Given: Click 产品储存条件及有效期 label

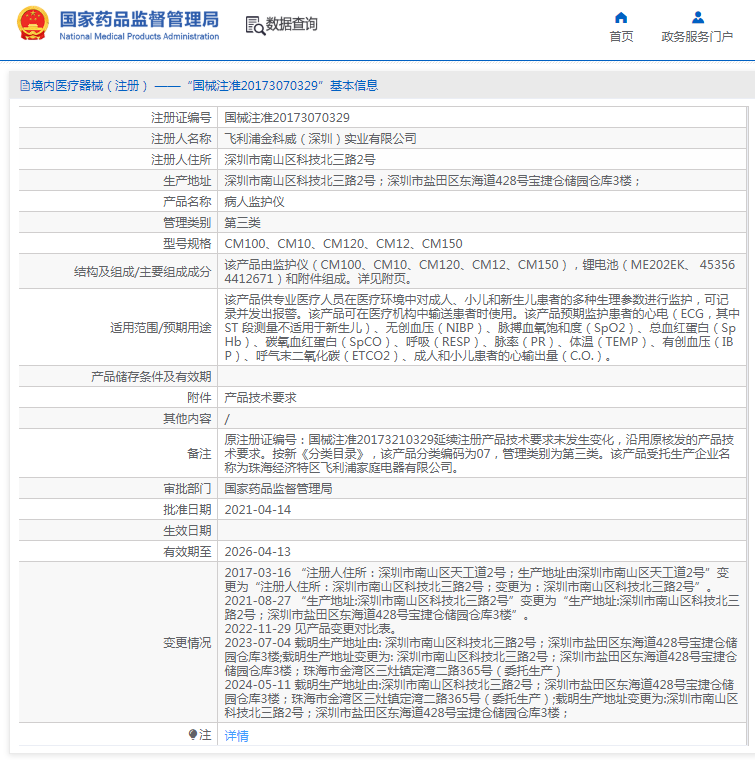Looking at the screenshot, I should coord(151,377).
